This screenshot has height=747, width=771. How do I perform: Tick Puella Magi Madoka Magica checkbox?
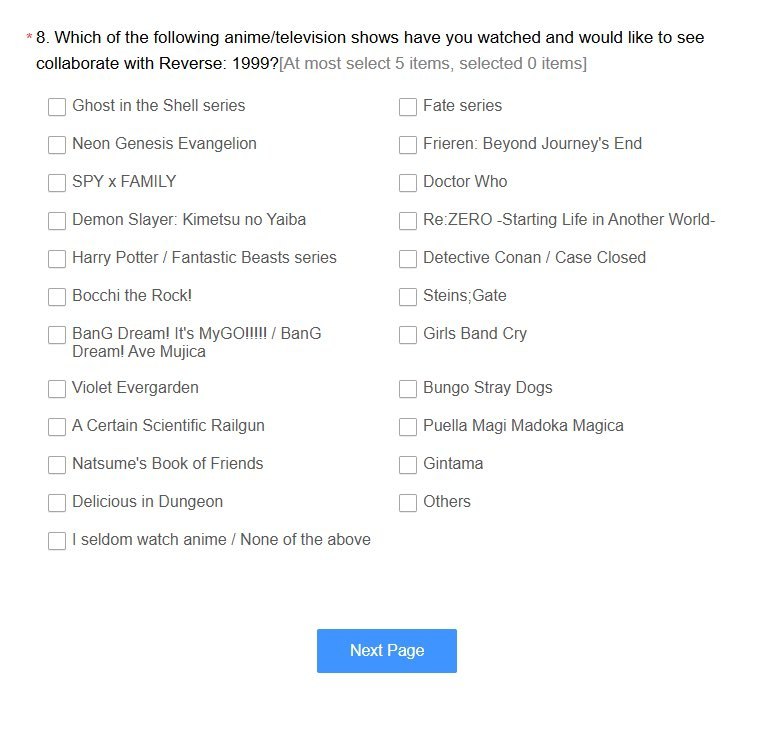(408, 426)
